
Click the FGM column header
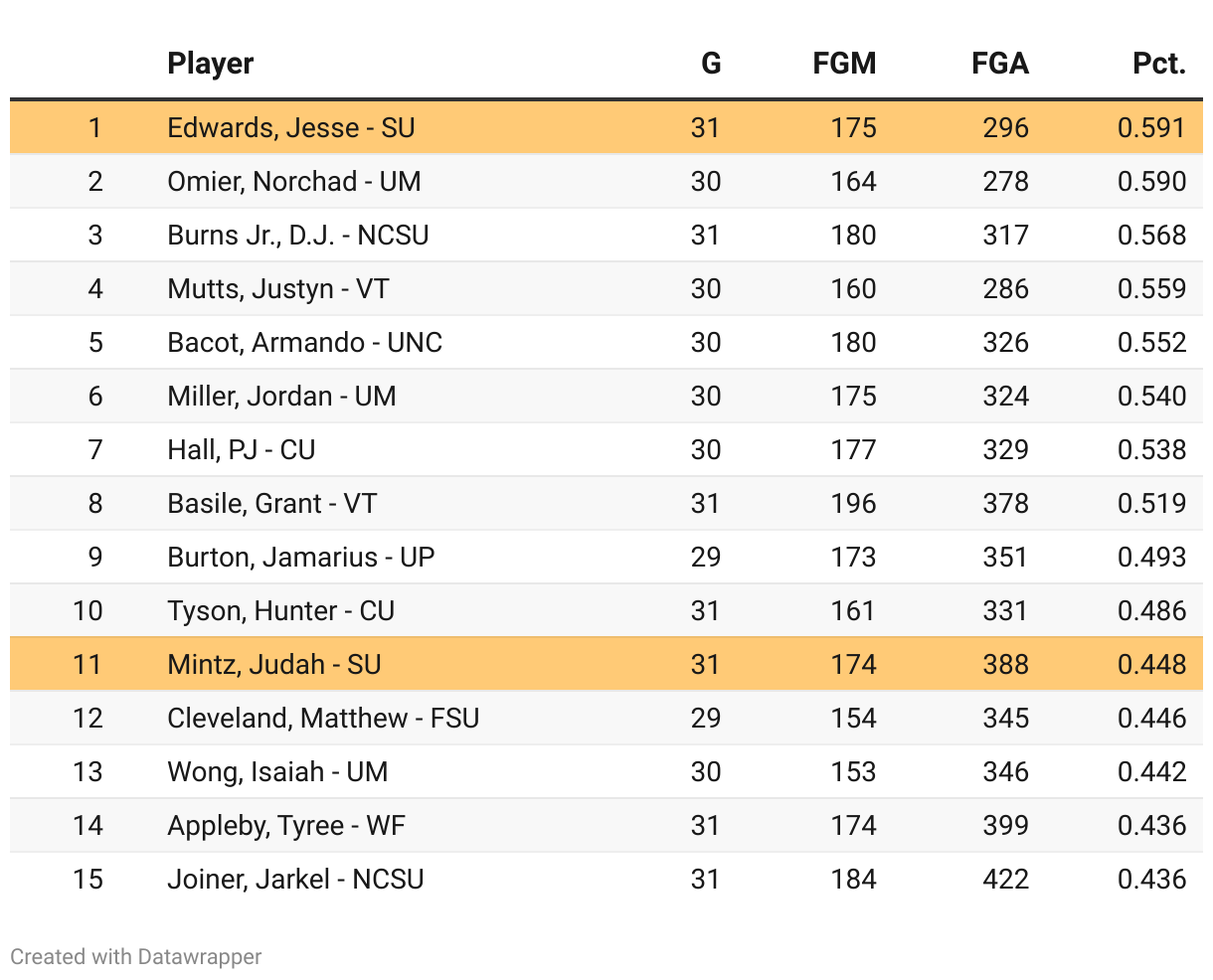tap(844, 64)
